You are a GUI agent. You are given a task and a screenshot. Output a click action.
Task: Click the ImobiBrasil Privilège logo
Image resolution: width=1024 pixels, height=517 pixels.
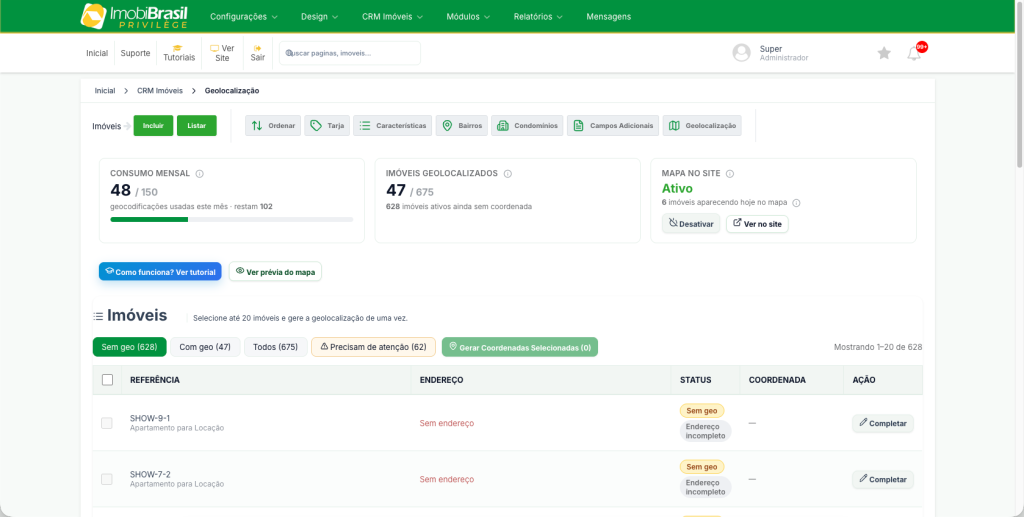(134, 16)
